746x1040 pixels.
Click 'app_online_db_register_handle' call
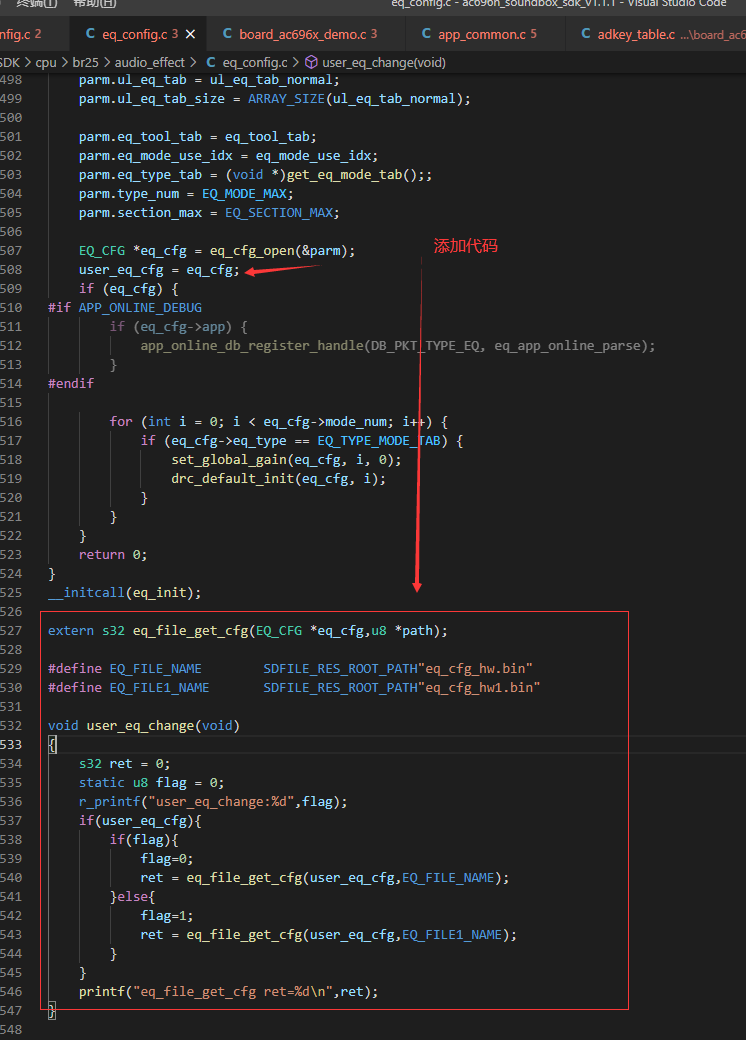[252, 346]
